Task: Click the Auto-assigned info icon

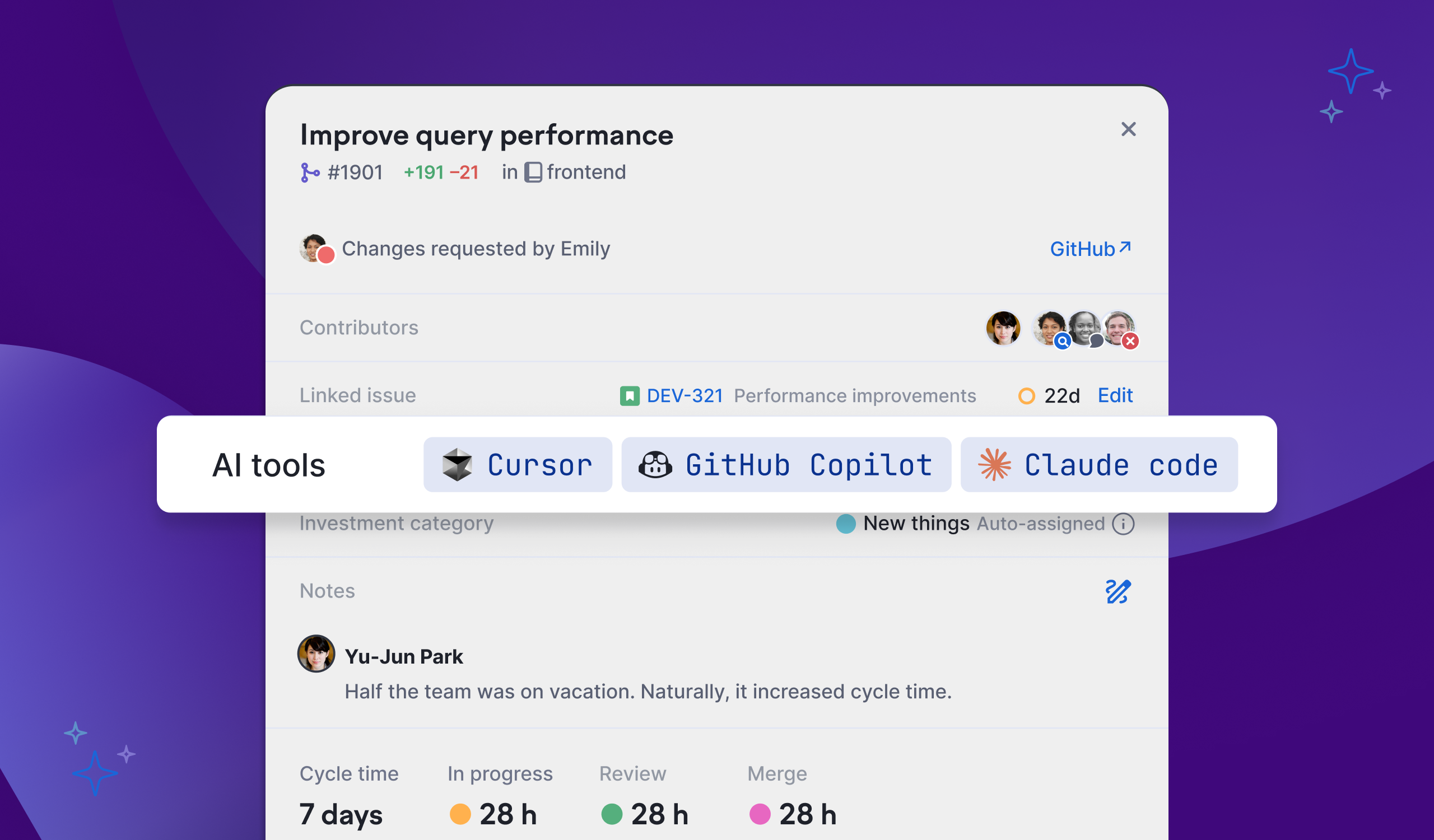Action: (1123, 524)
